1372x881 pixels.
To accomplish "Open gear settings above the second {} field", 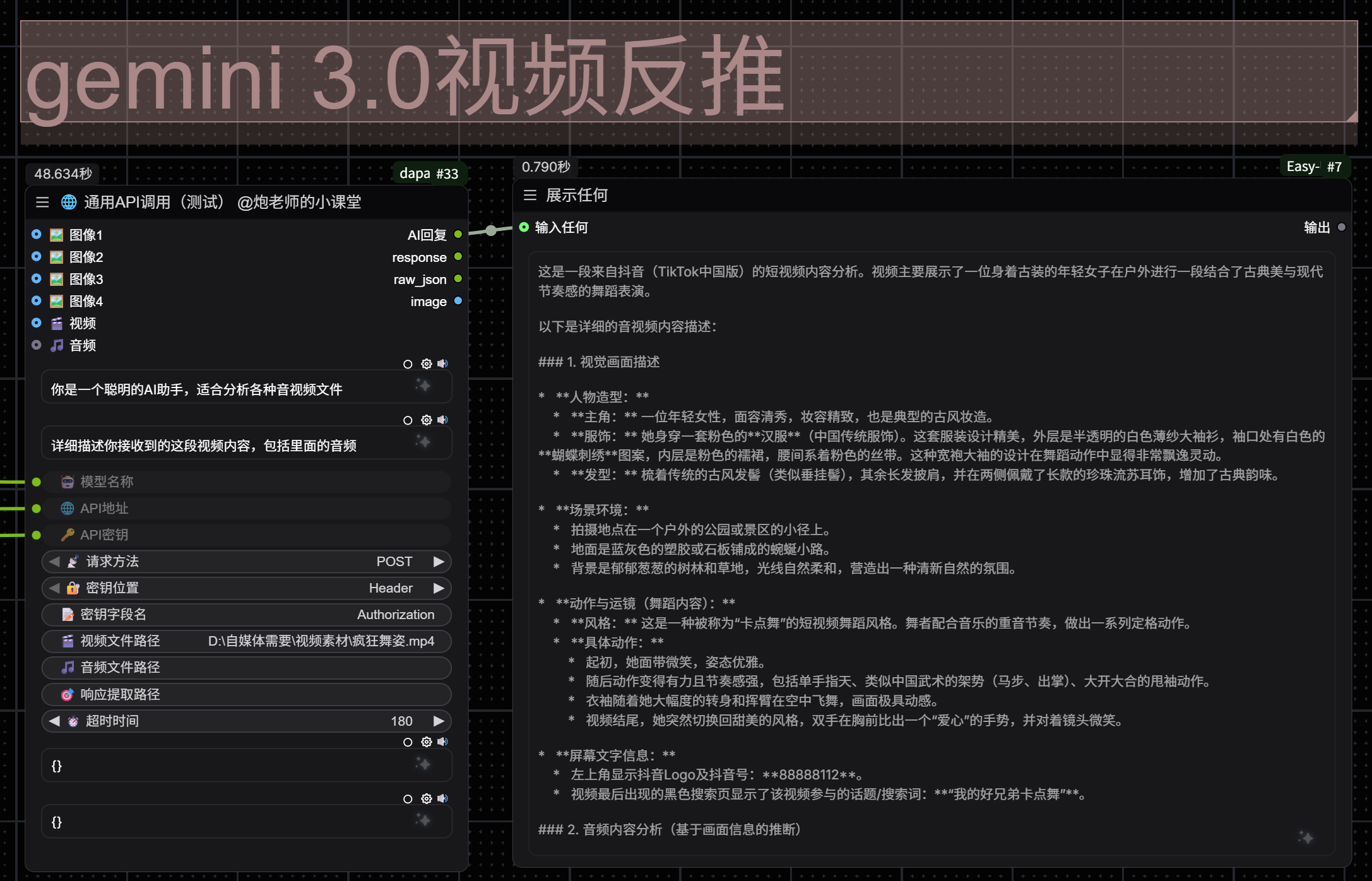I will click(427, 798).
